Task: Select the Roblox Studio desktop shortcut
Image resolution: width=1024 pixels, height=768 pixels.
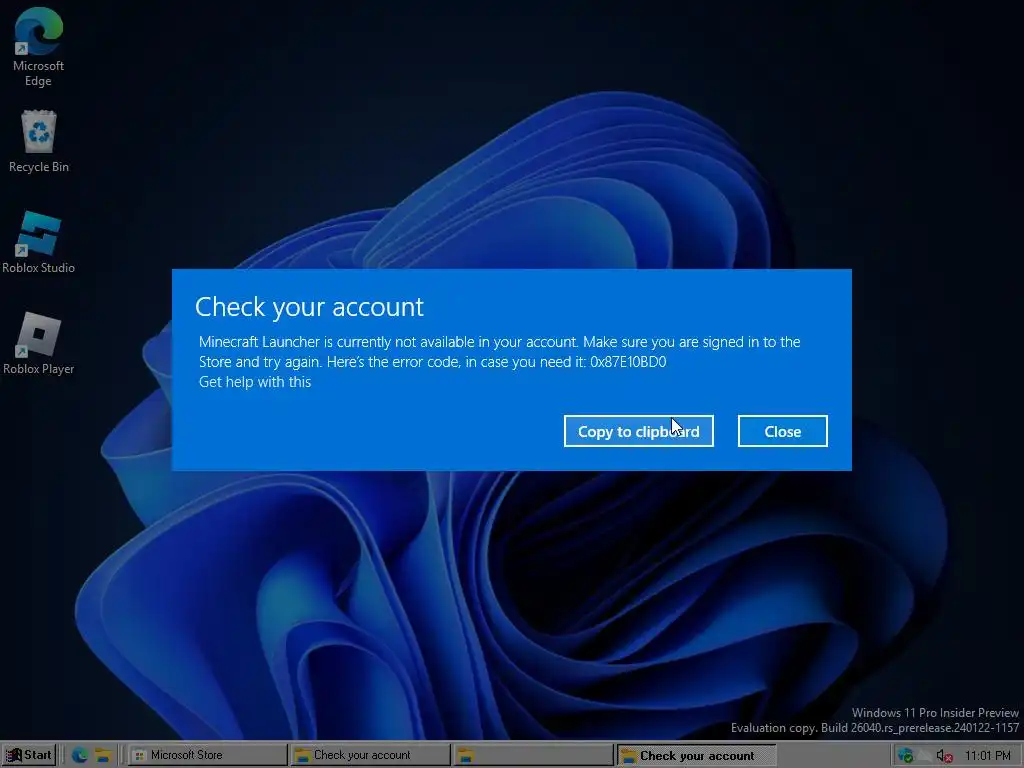Action: click(39, 242)
